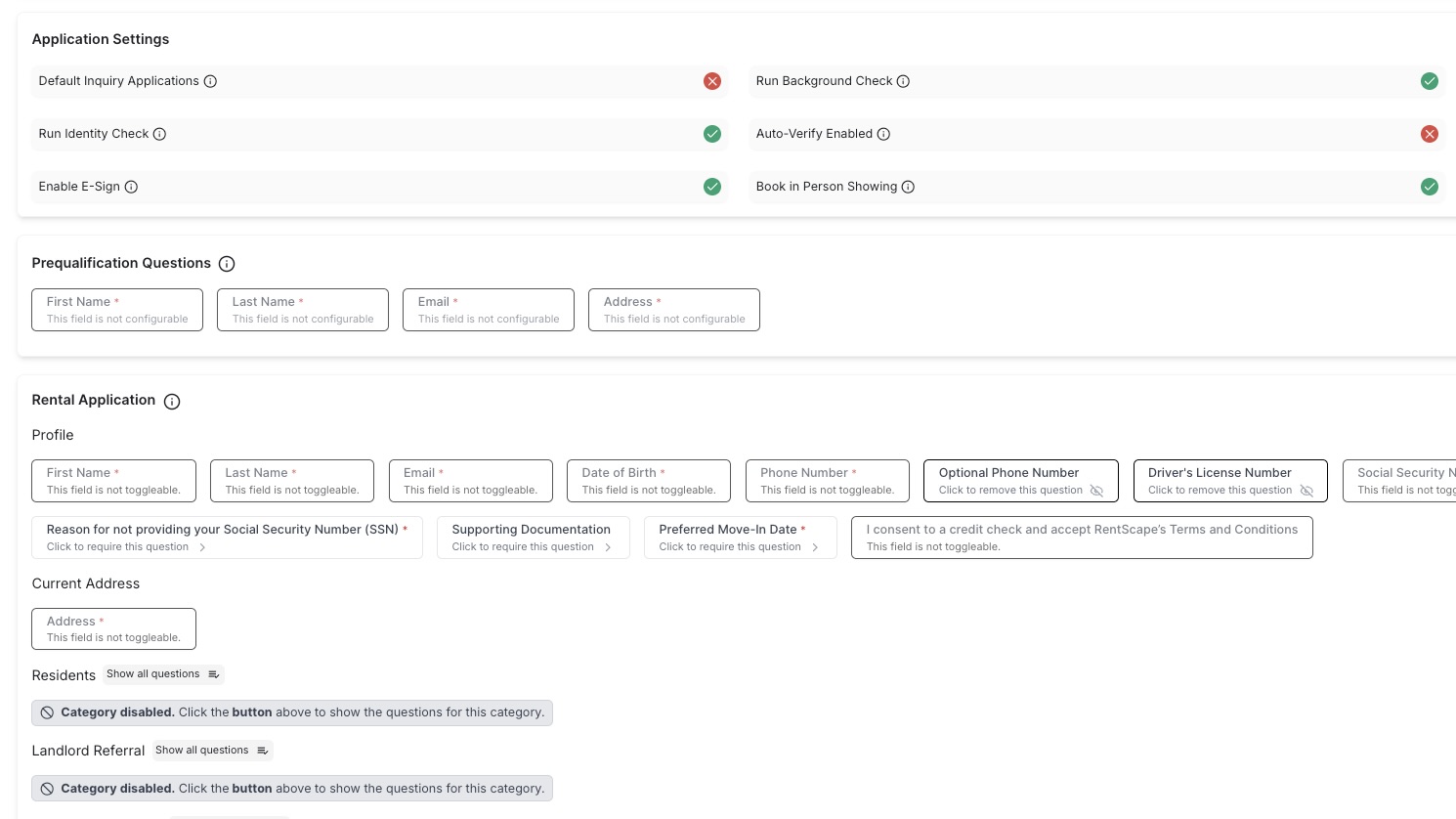Open Rental Application info icon
The image size is (1456, 819).
(x=172, y=402)
